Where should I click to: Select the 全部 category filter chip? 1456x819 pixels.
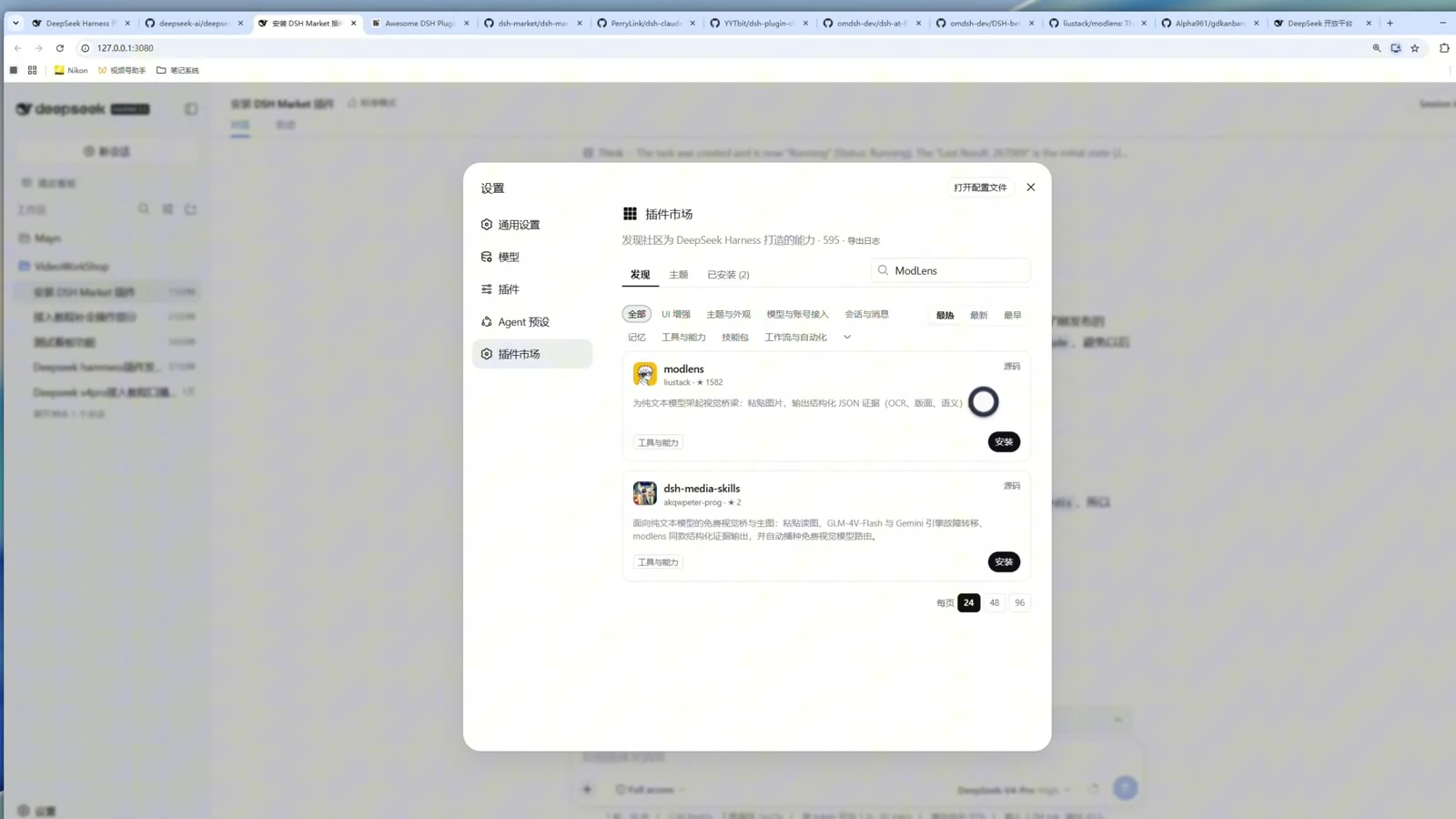636,314
